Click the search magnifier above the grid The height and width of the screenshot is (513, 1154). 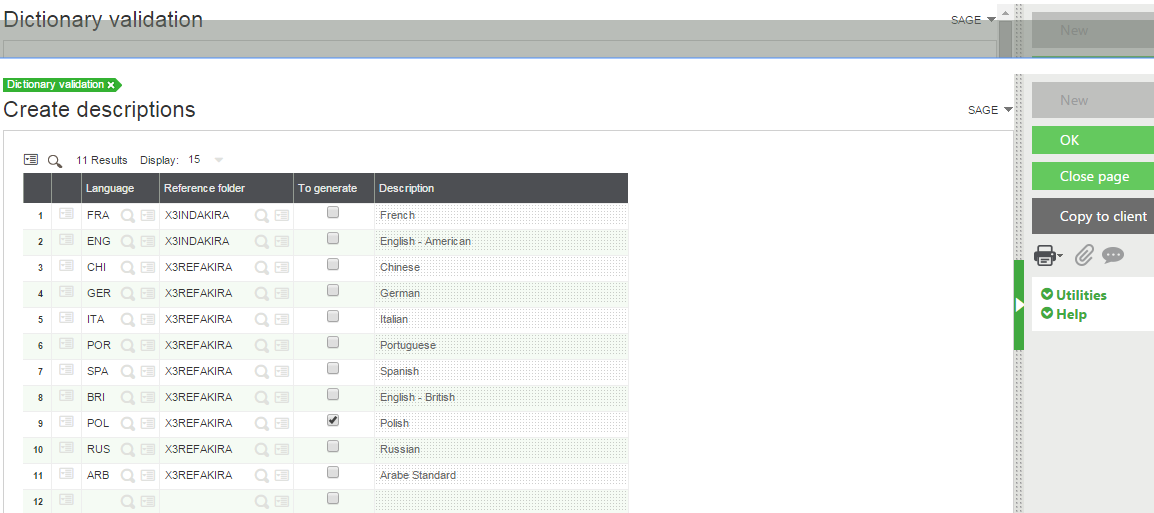55,160
